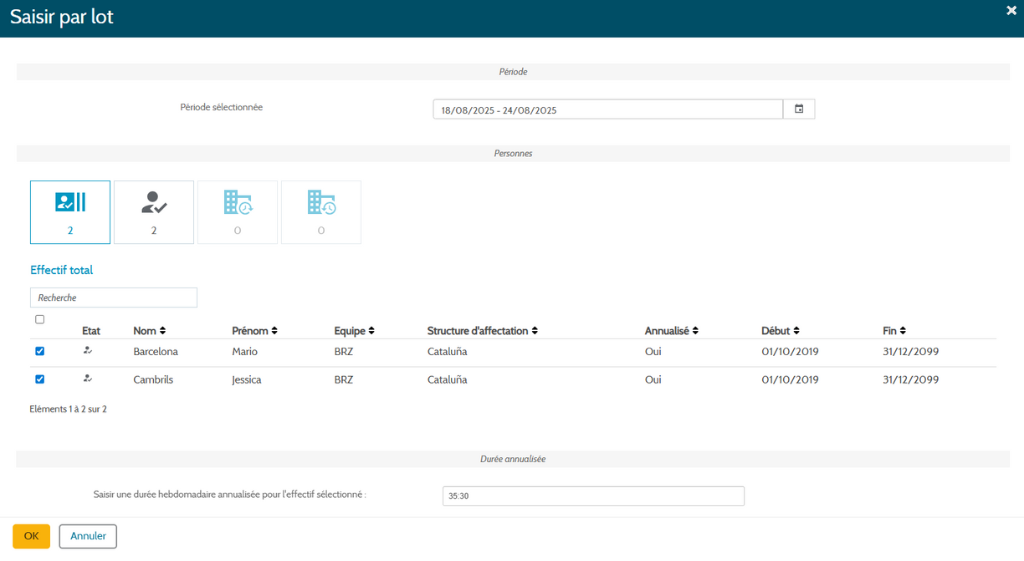Click the Période sélectionnée label
Viewport: 1024px width, 561px height.
tap(221, 107)
